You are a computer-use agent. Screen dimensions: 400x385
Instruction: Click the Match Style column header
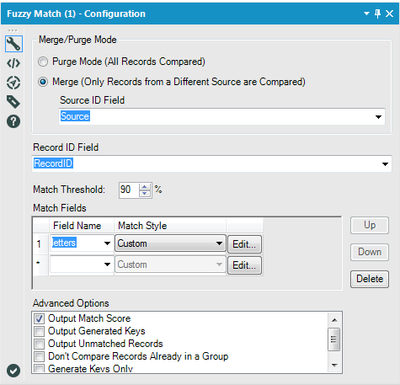pos(170,226)
